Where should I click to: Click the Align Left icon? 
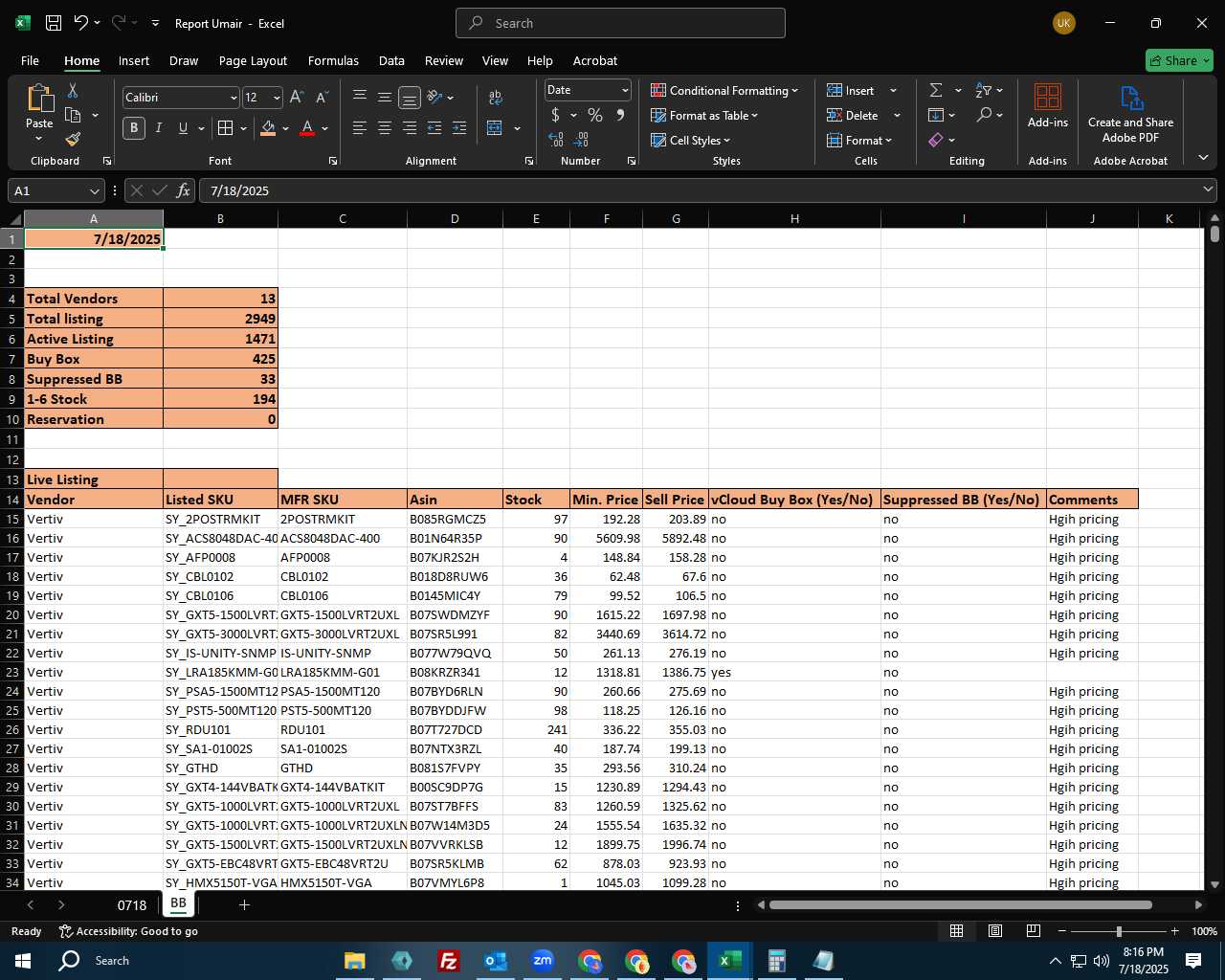[360, 128]
